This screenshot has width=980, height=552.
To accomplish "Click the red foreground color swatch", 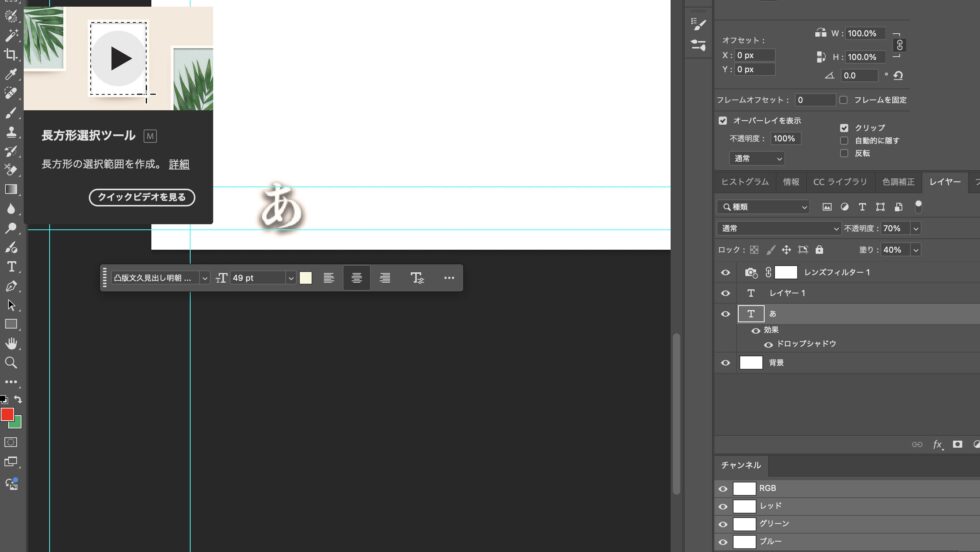I will coord(7,414).
